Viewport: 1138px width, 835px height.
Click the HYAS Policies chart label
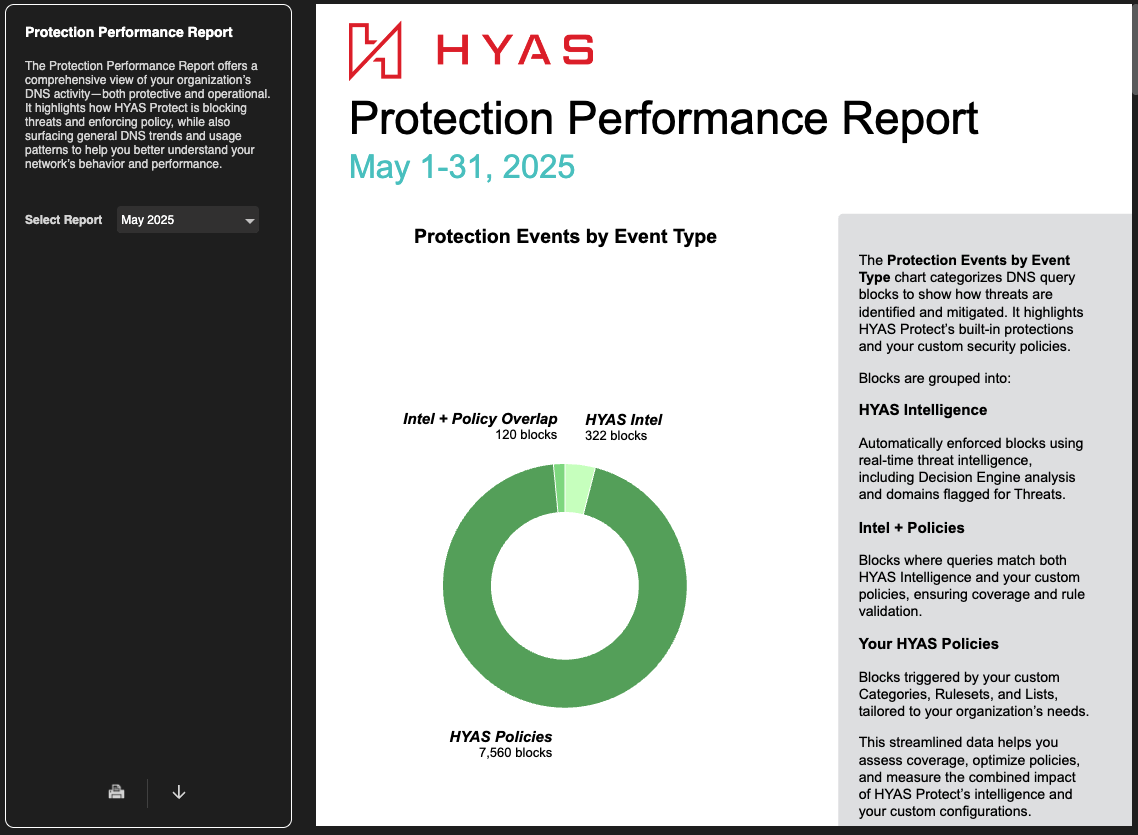[500, 737]
